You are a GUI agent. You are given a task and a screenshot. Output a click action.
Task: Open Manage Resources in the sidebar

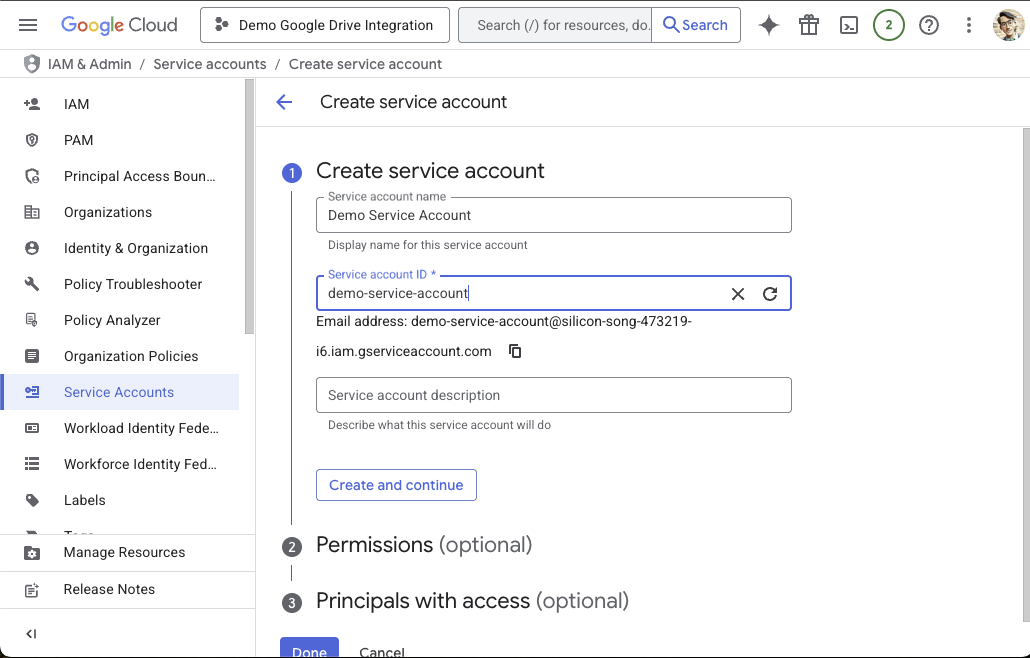click(127, 553)
